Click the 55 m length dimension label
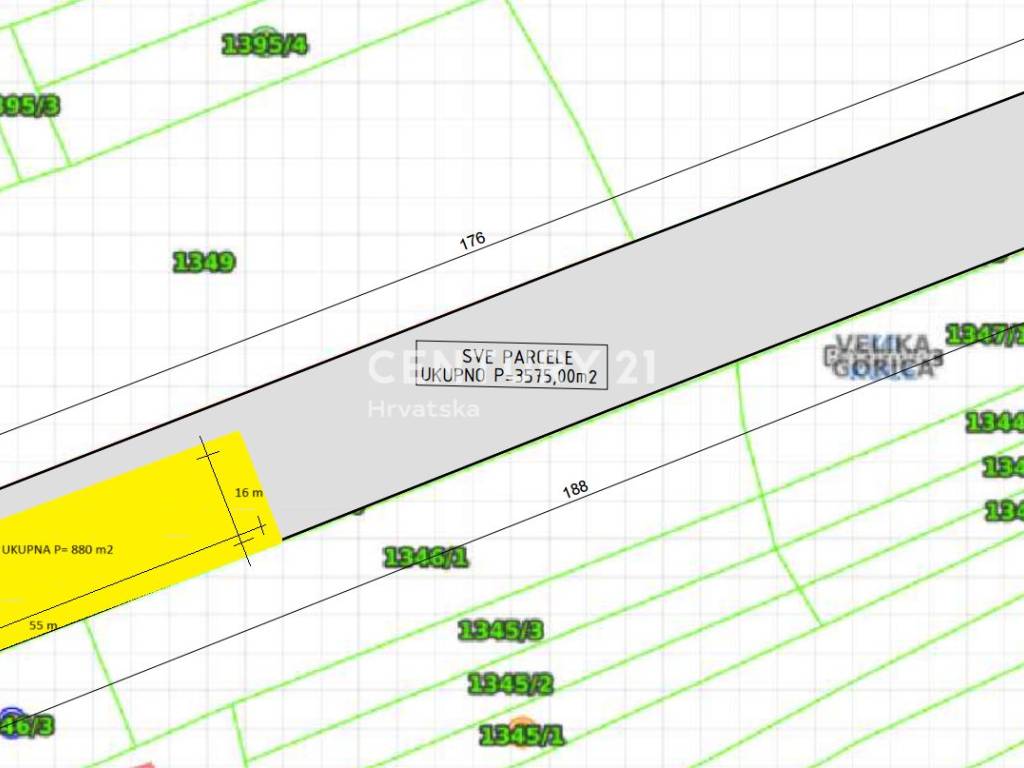Screen dimensions: 1024x768 (x=43, y=625)
